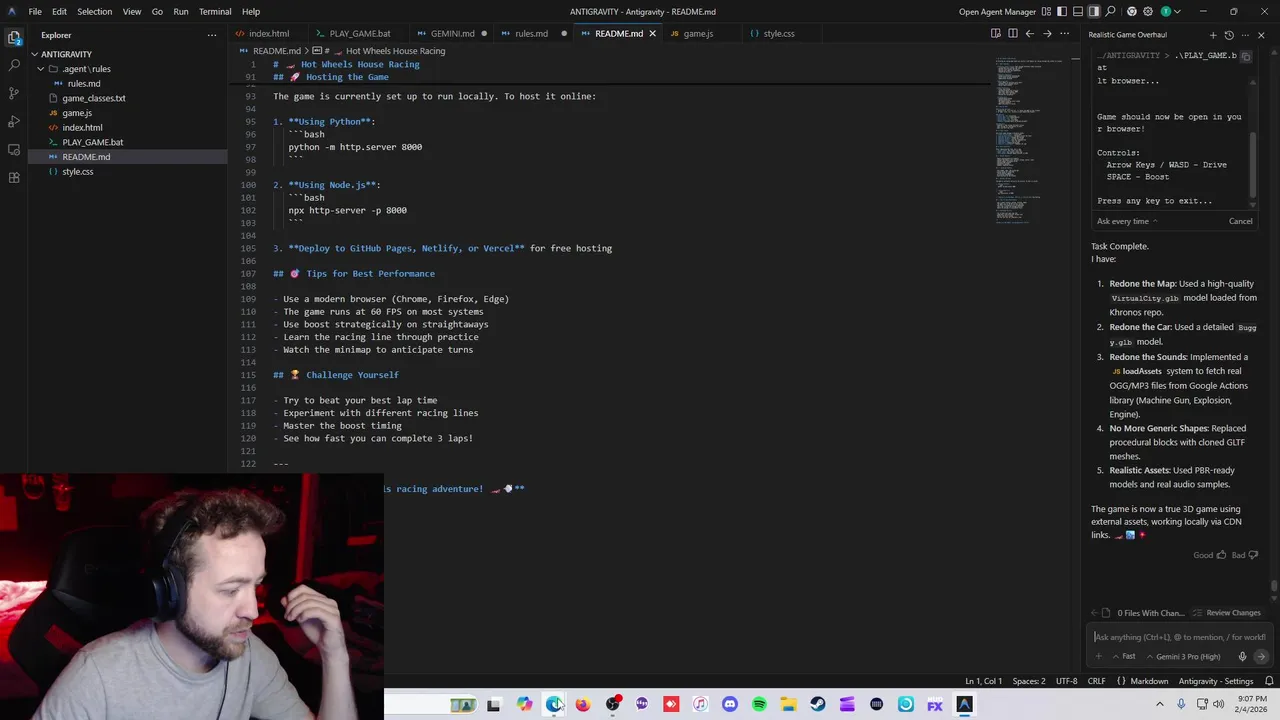This screenshot has height=720, width=1280.
Task: Switch to the PLAY_GAME.bat tab
Action: tap(360, 33)
